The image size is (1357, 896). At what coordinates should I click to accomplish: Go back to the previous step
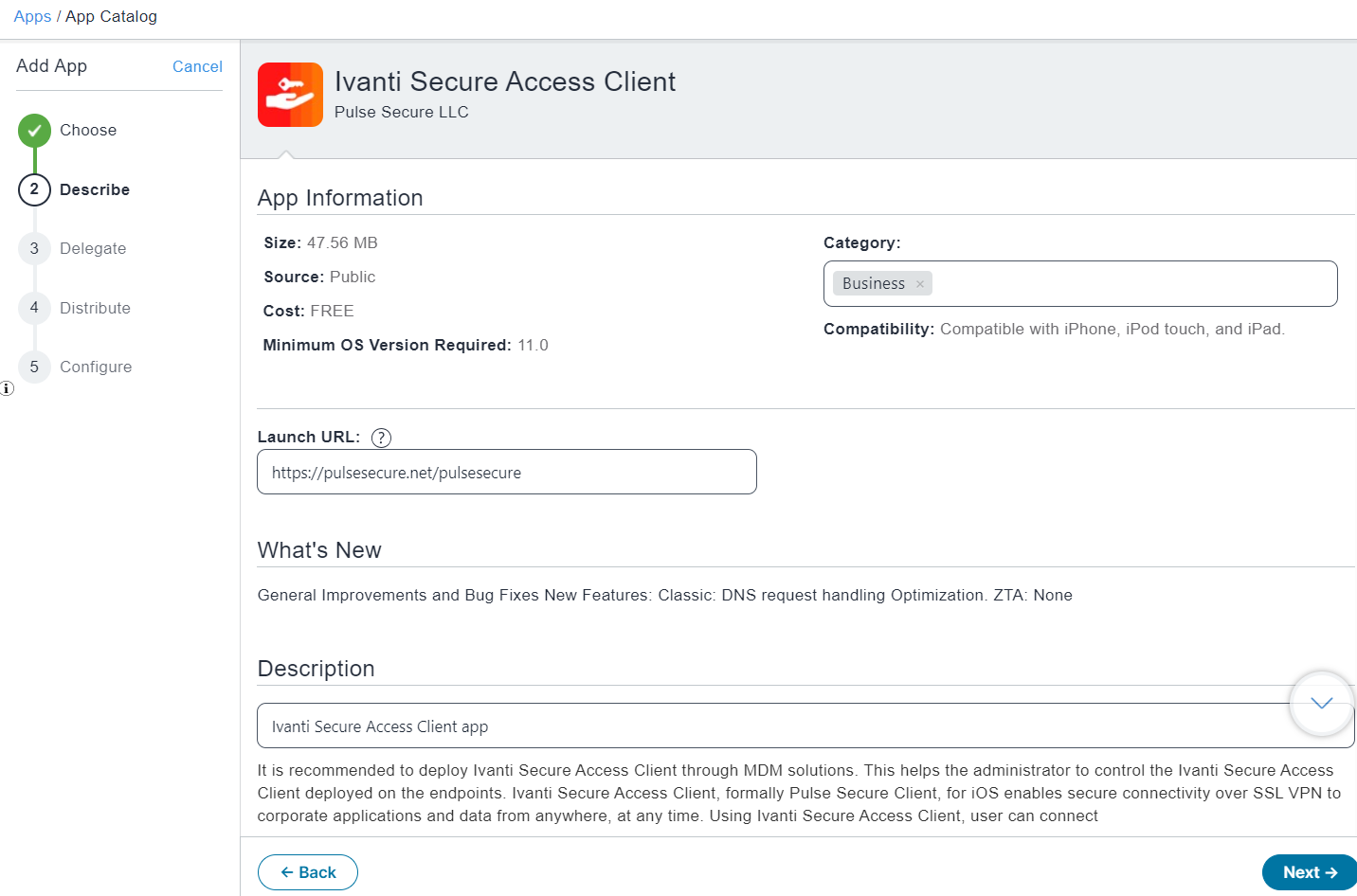pos(308,872)
